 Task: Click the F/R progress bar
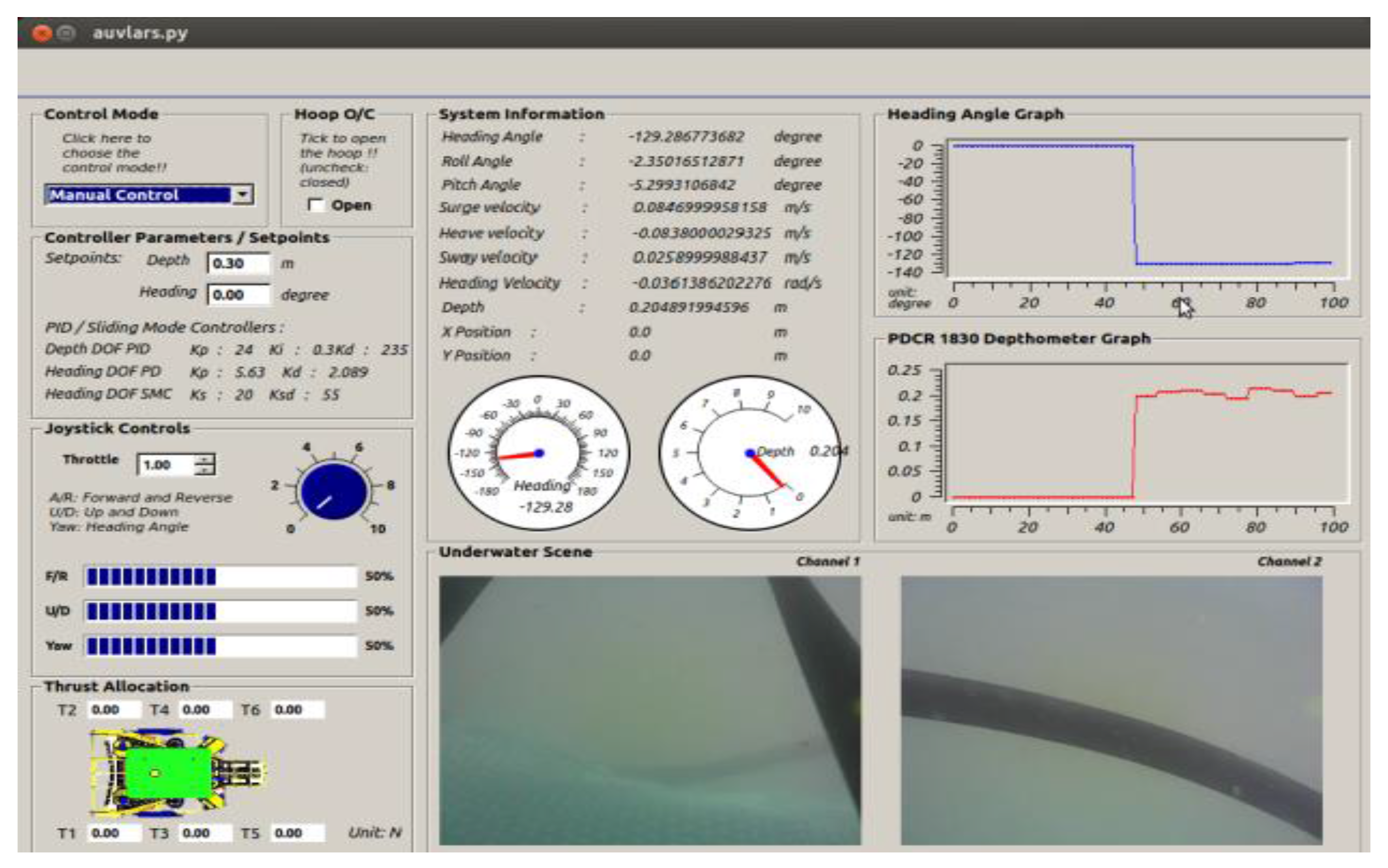coord(221,576)
